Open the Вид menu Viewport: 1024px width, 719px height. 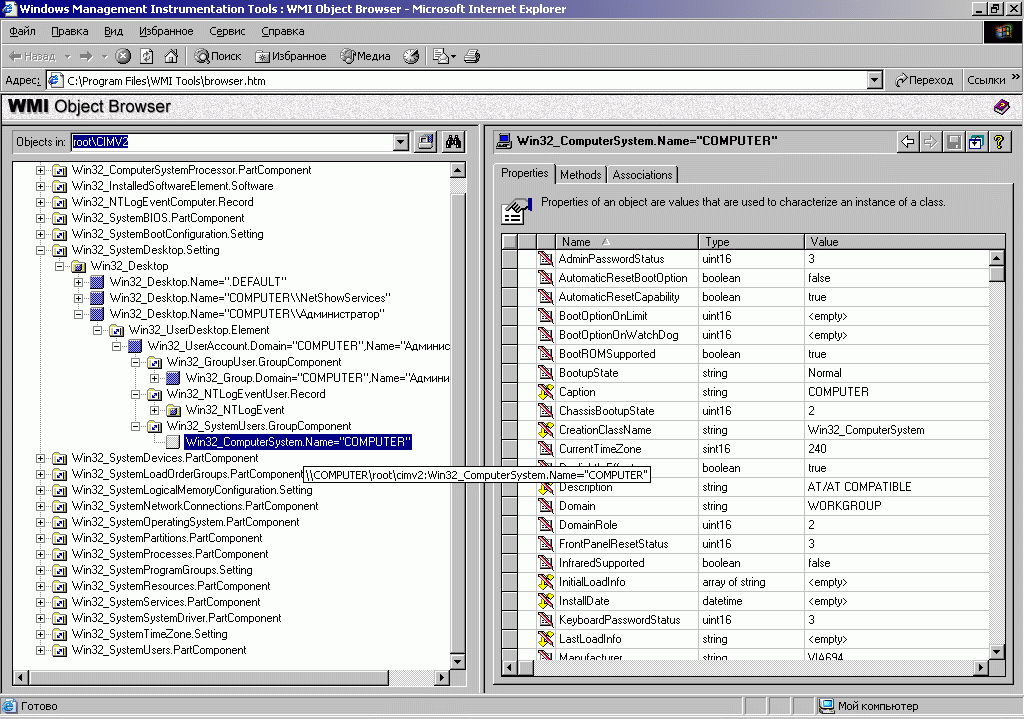click(x=114, y=31)
